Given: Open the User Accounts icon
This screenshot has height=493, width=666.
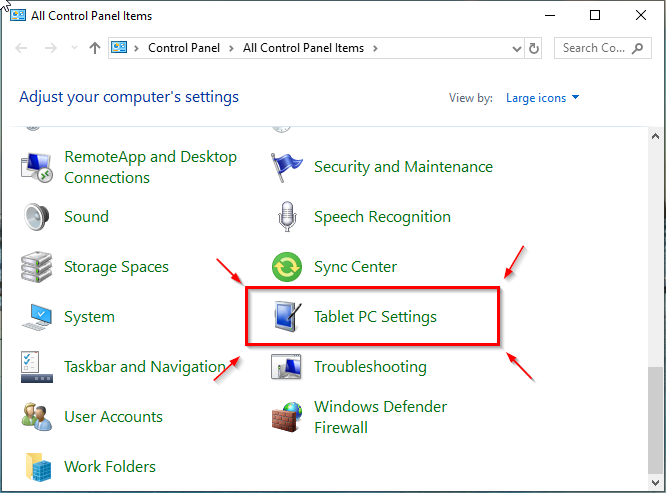Looking at the screenshot, I should 37,417.
